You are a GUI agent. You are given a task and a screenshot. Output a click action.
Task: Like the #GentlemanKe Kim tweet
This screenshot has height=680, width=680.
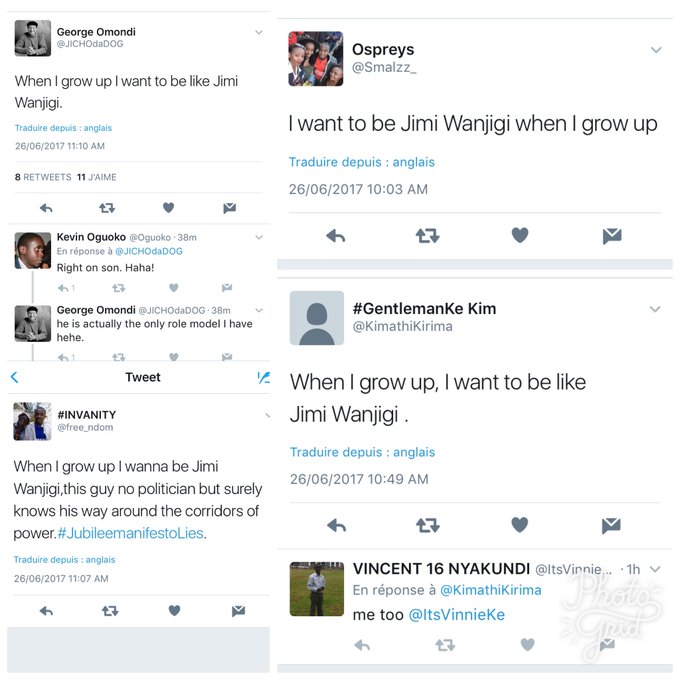(x=520, y=525)
